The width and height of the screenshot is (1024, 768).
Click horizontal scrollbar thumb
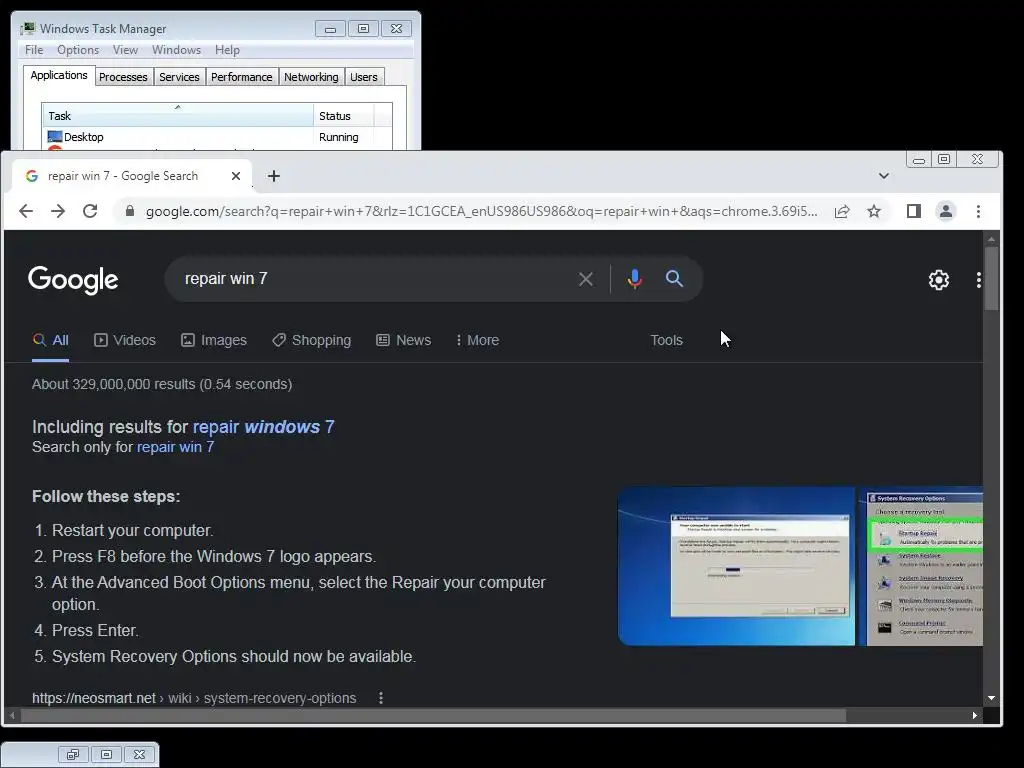click(433, 716)
